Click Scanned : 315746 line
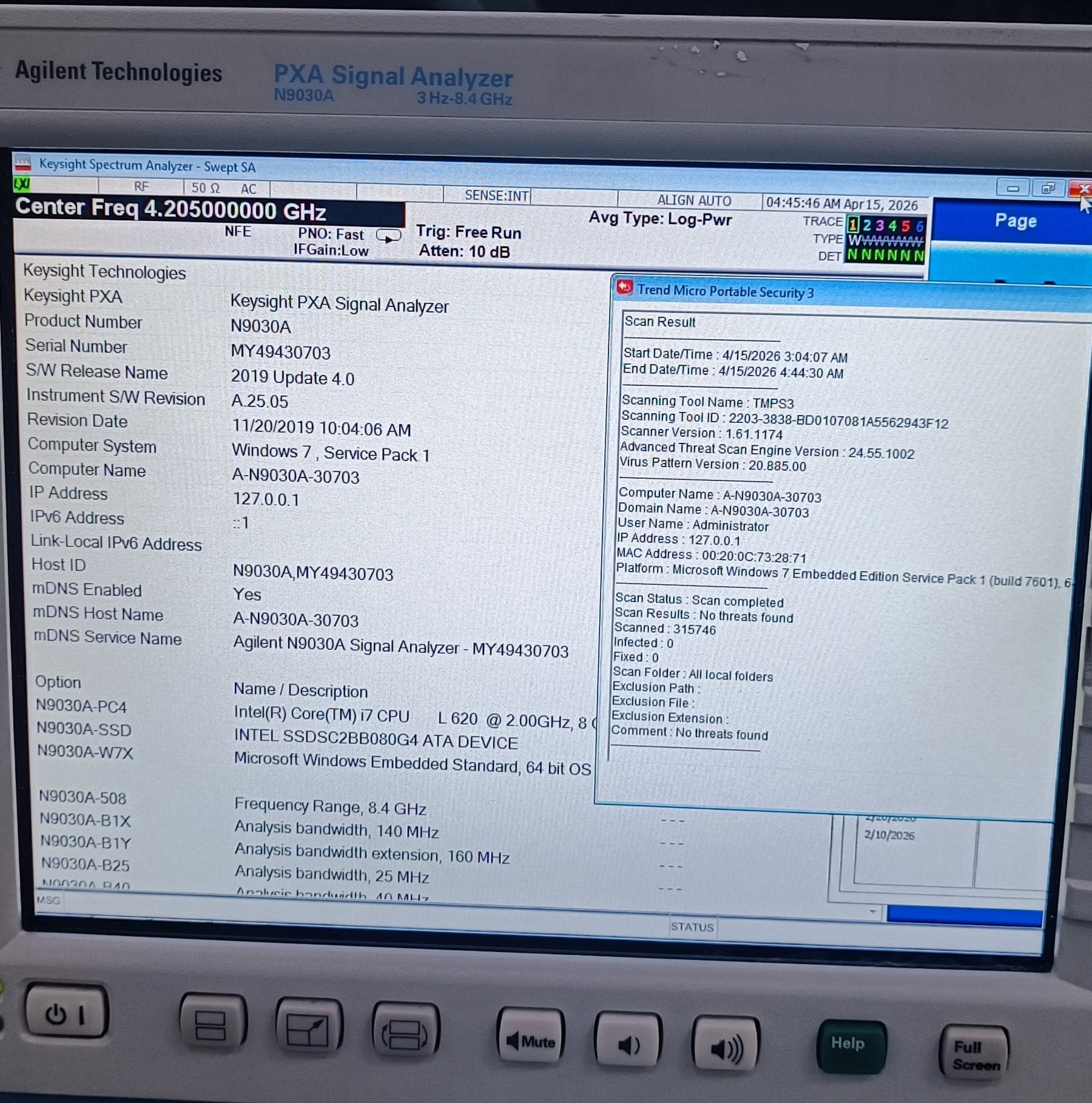This screenshot has width=1092, height=1103. click(665, 629)
